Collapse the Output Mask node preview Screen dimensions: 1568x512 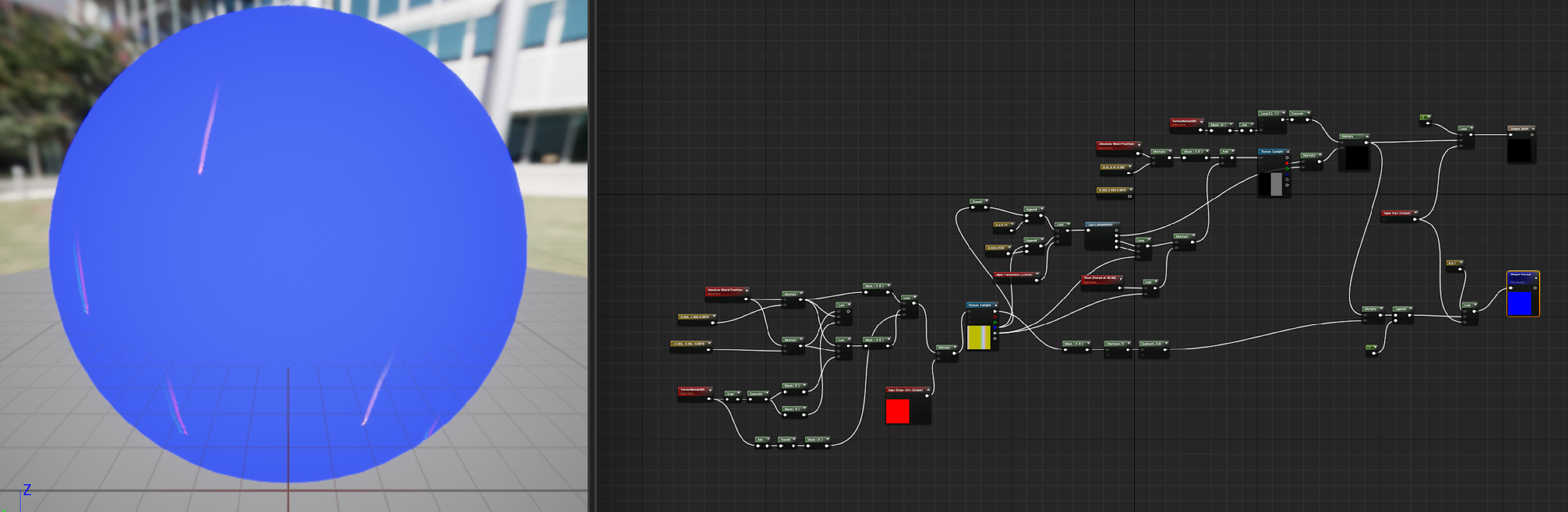[x=1533, y=128]
